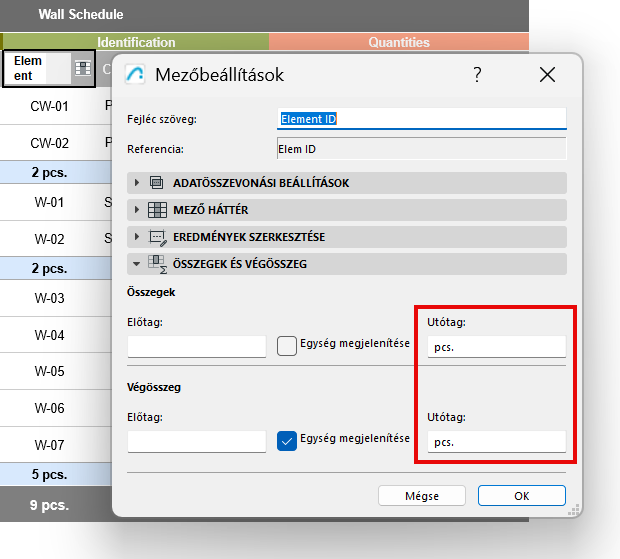Click the 5 pcs. subtotal row

tap(56, 474)
